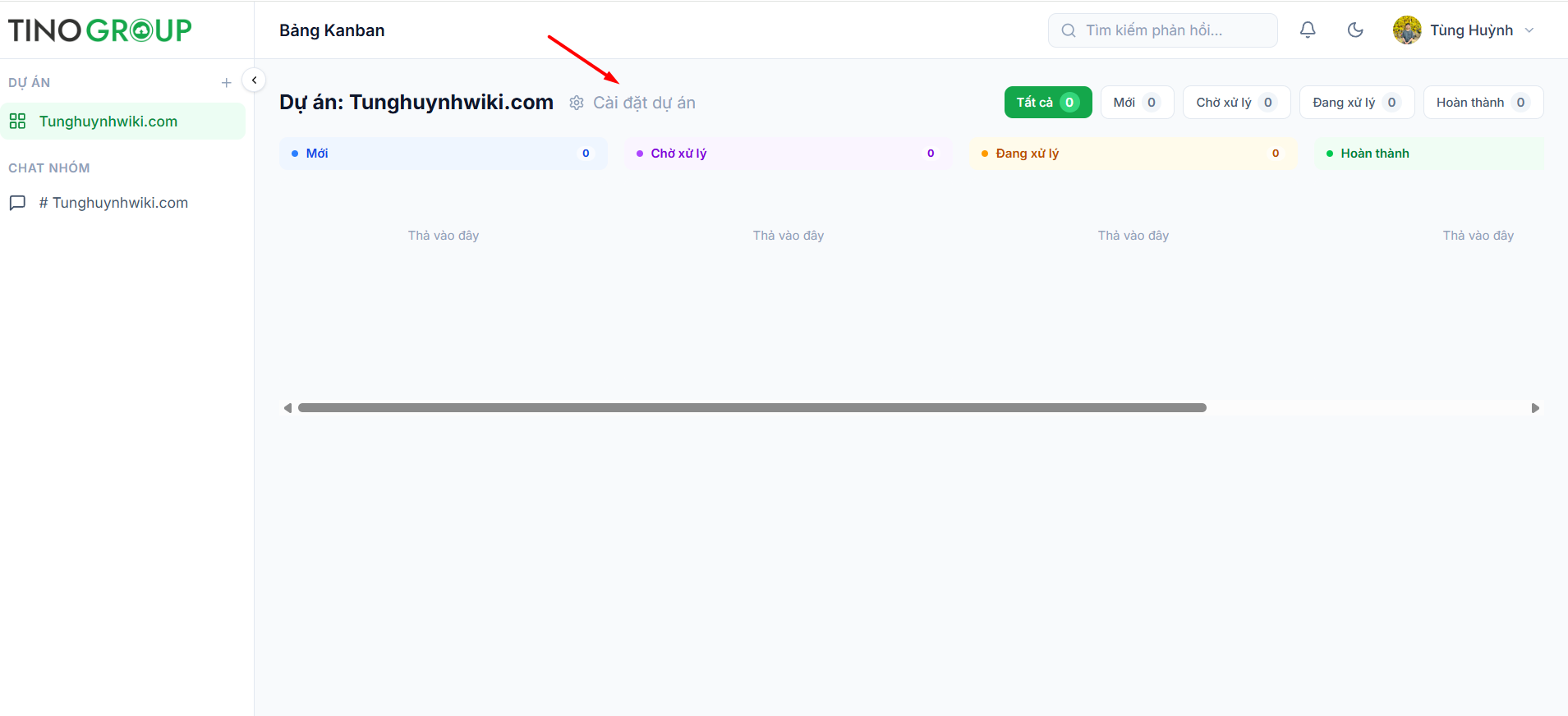The image size is (1568, 716).
Task: Click the CHAT NHÓM section label
Action: pos(49,168)
